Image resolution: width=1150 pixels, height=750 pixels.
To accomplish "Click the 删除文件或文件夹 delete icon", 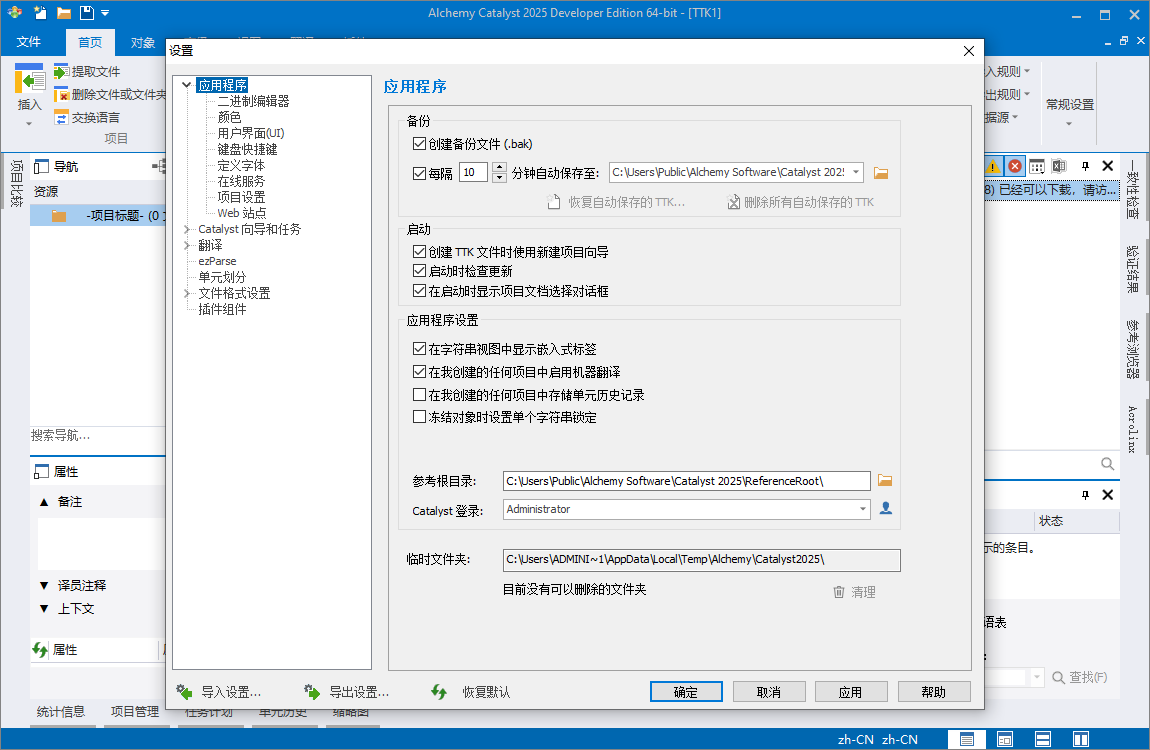I will point(62,95).
